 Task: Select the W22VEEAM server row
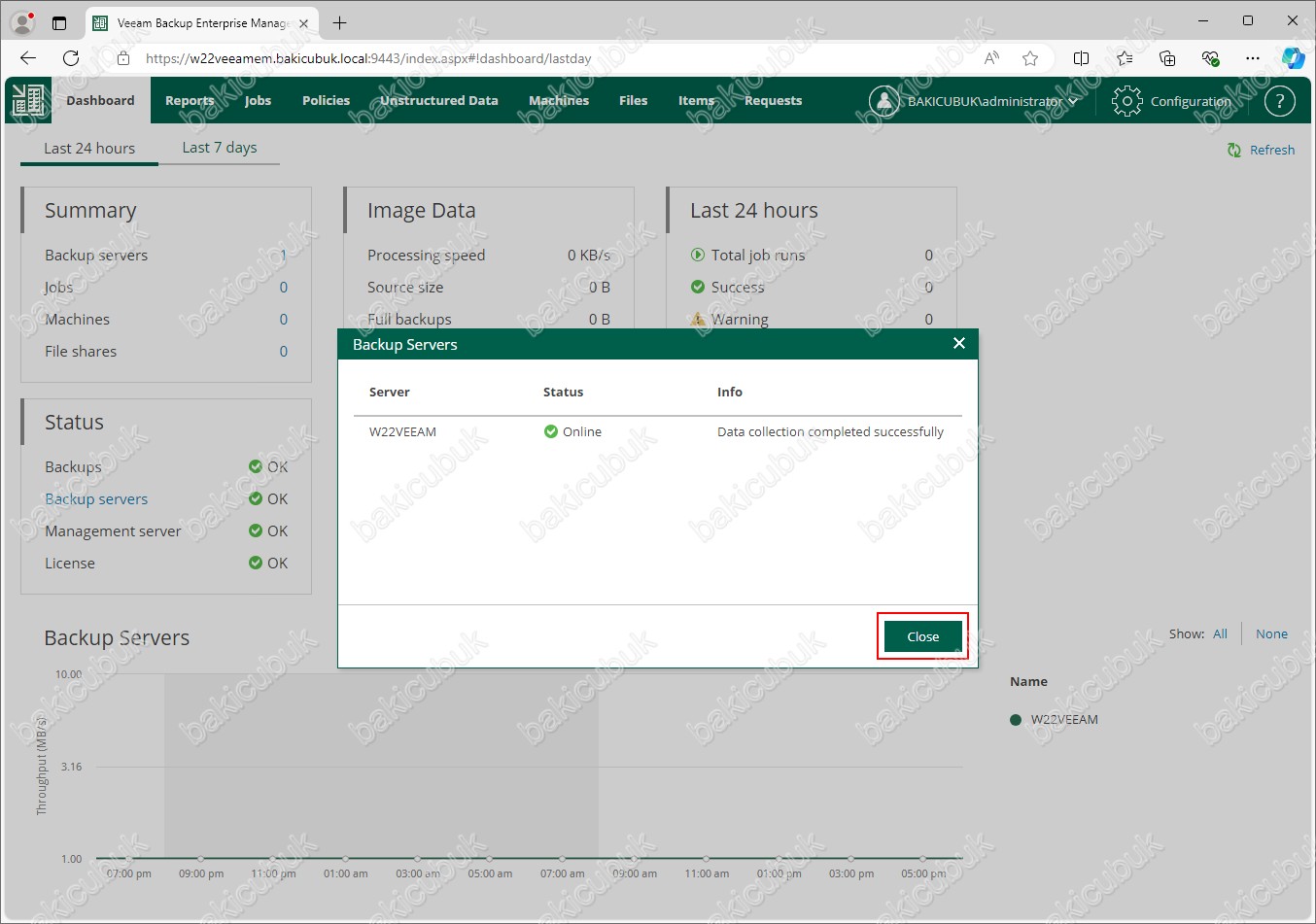pyautogui.click(x=658, y=431)
